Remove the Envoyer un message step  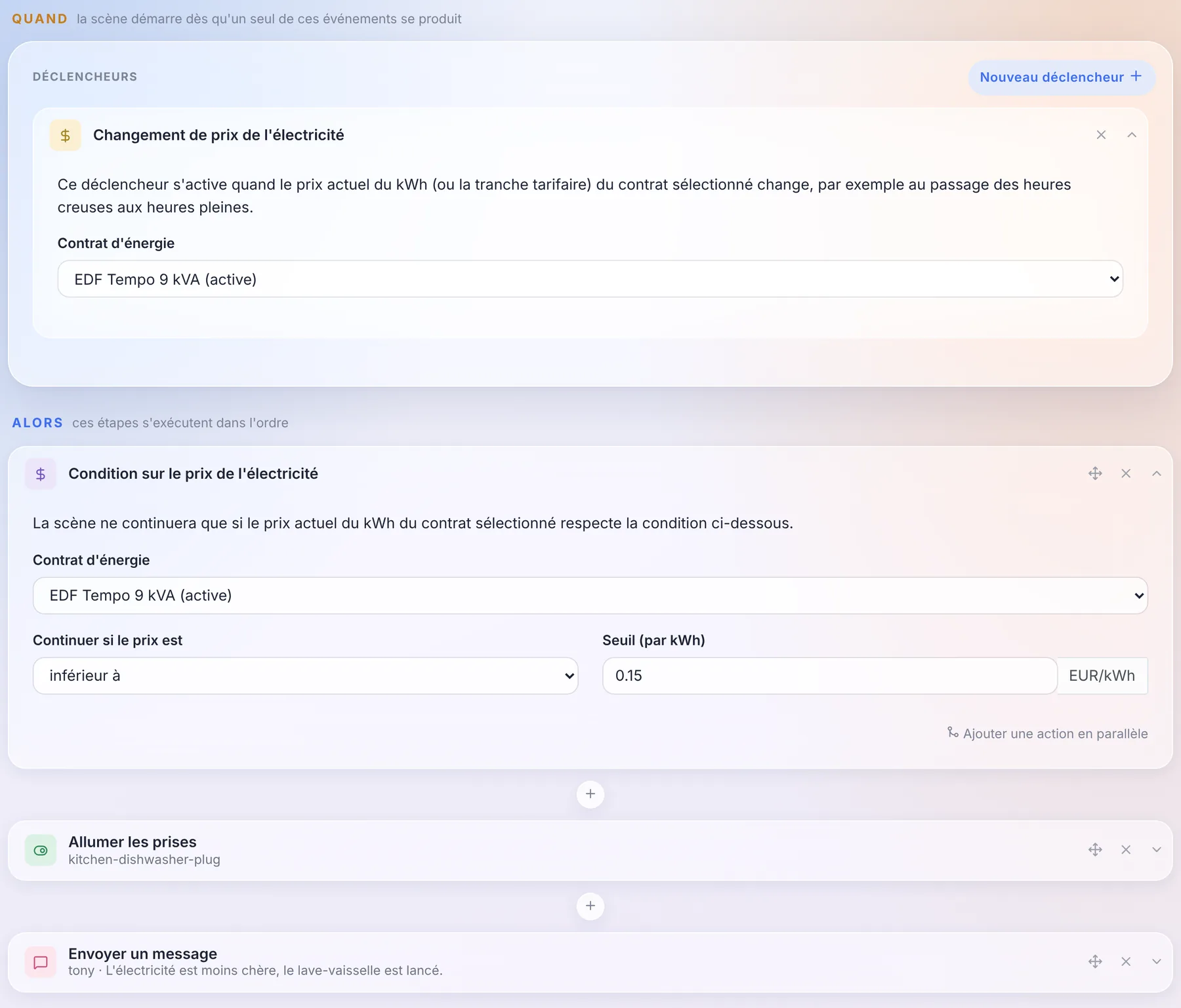1126,961
